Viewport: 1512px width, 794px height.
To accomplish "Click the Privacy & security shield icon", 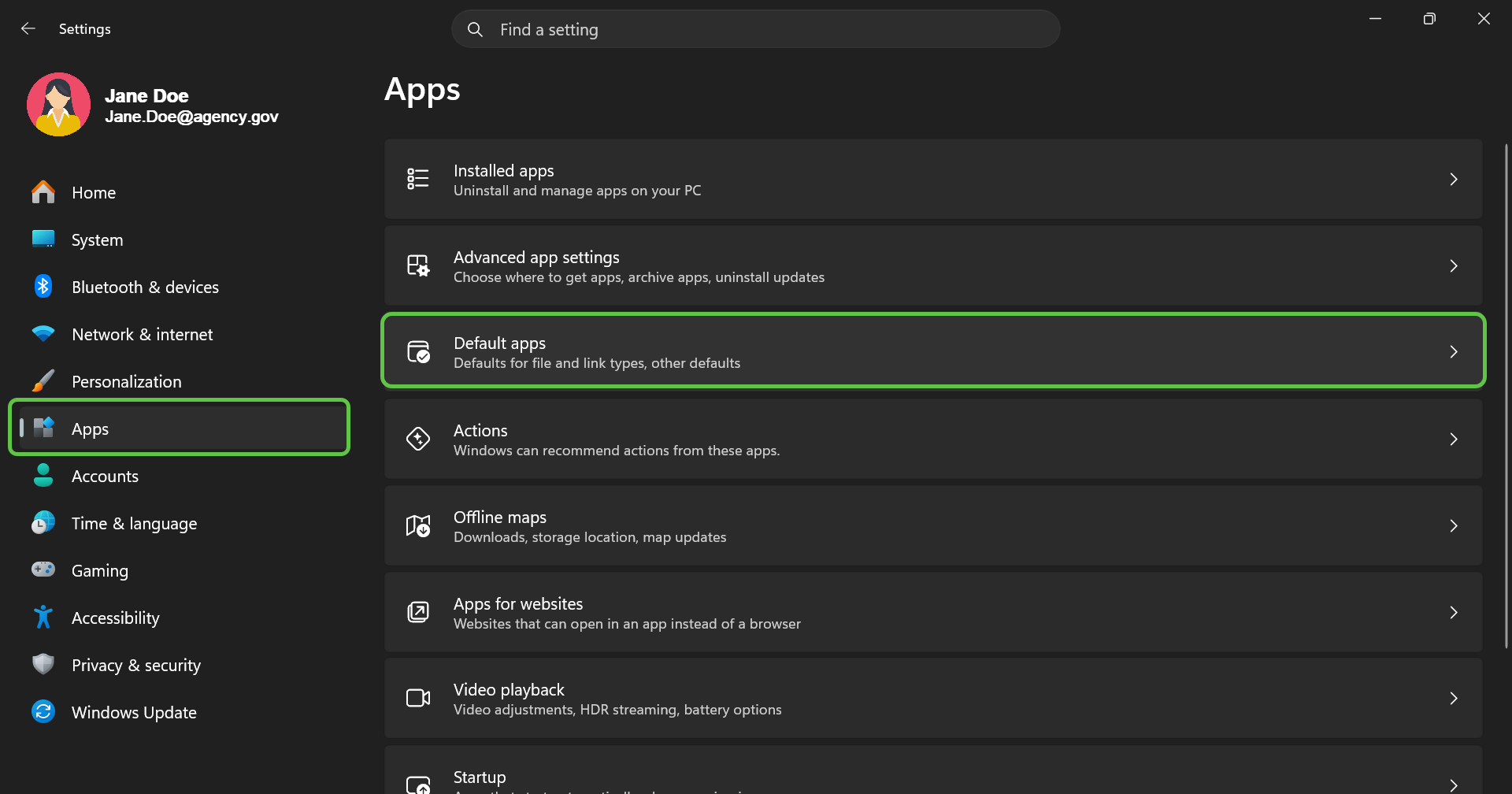I will tap(43, 664).
